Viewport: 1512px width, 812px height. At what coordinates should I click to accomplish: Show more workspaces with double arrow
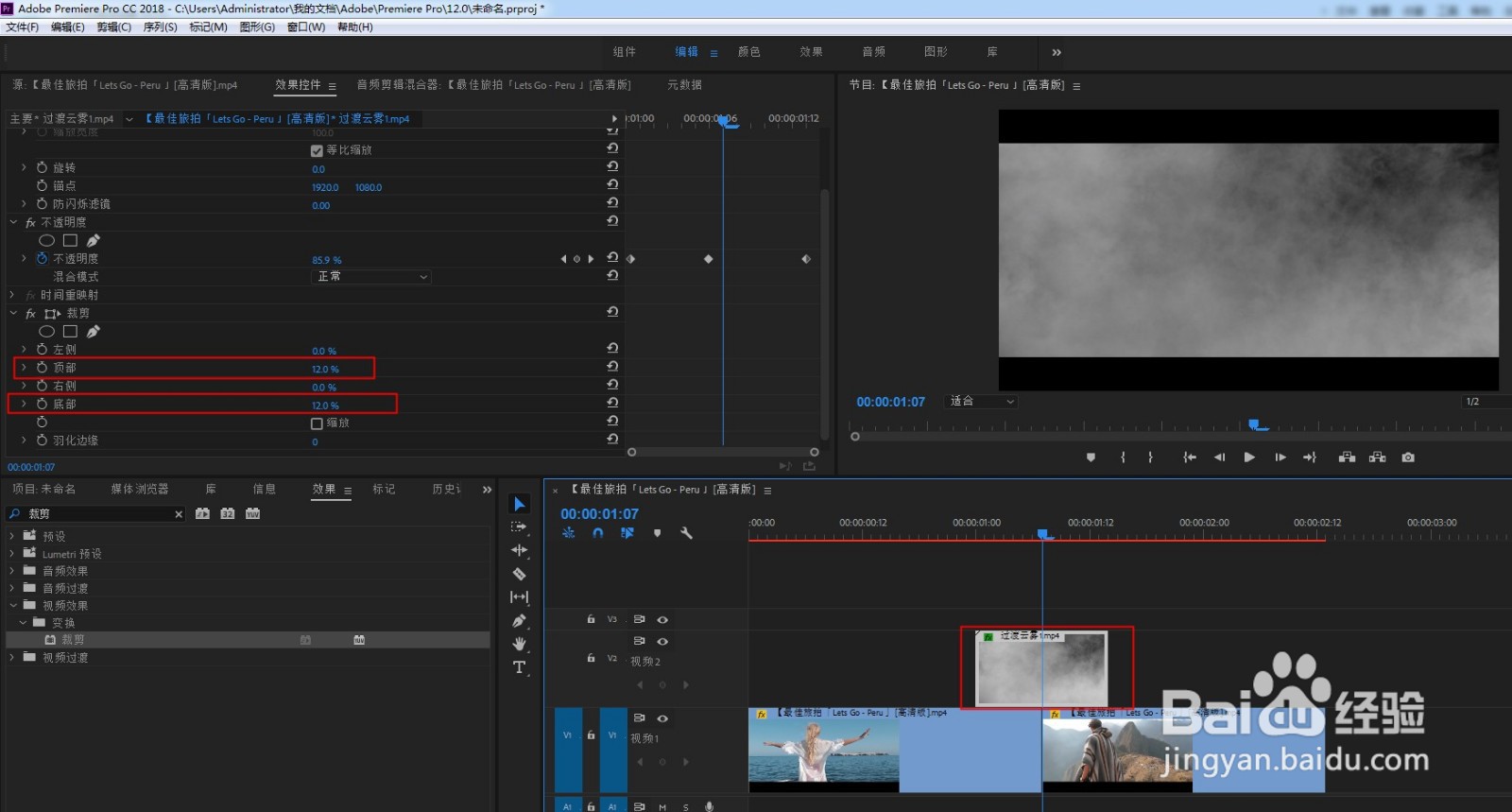(1057, 52)
